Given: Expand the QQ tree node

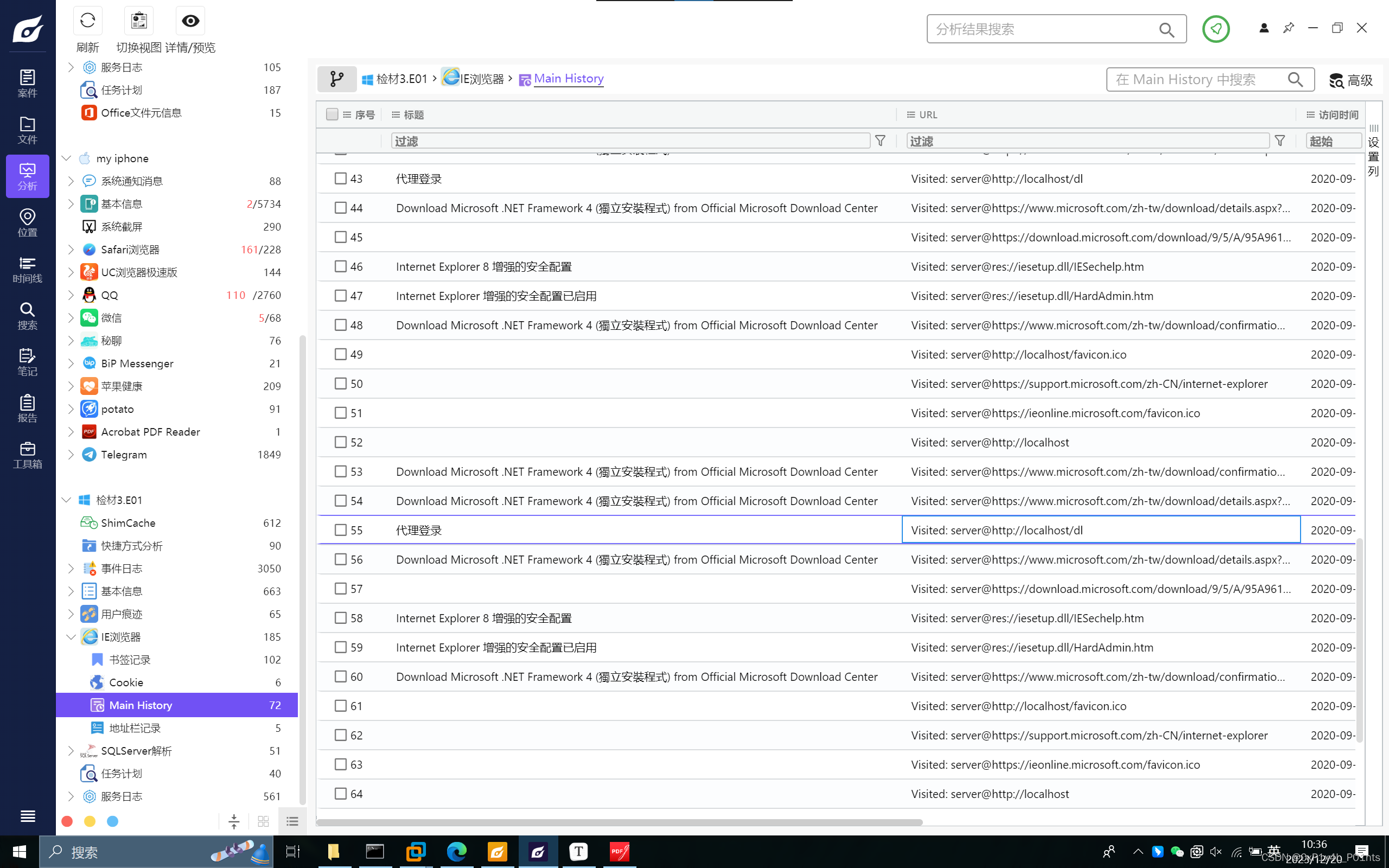Looking at the screenshot, I should [x=71, y=295].
